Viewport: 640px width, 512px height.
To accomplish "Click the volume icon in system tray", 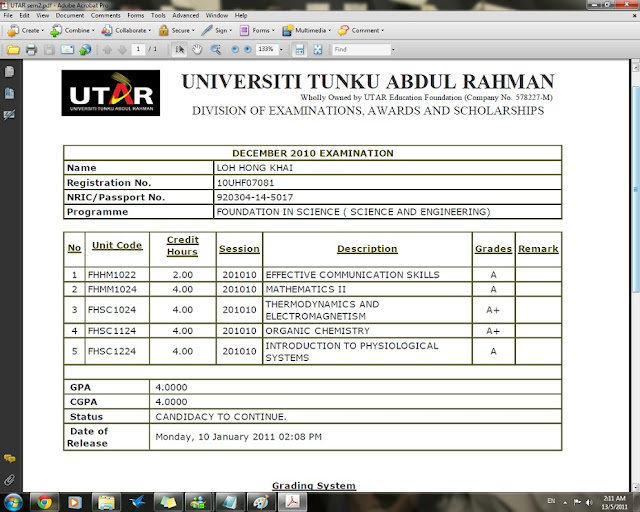I will pos(589,502).
